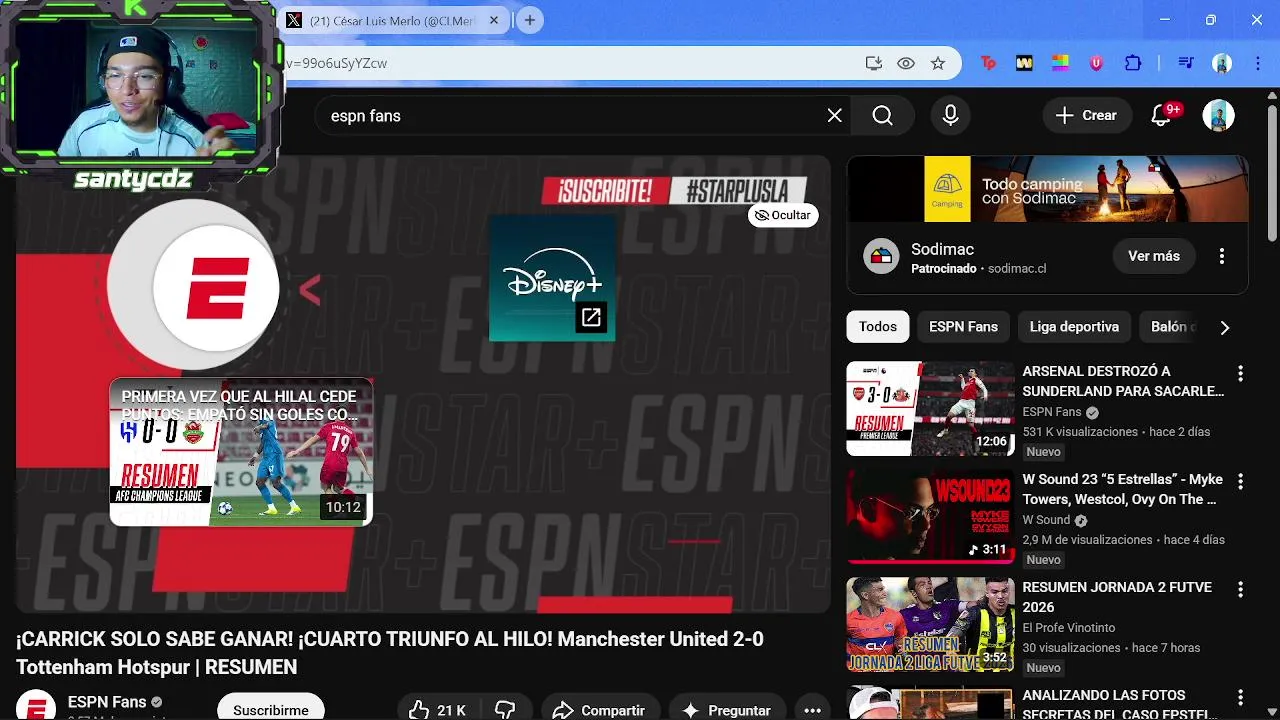The height and width of the screenshot is (720, 1280).
Task: Click El Profe Vinotinto channel name
Action: [x=1069, y=628]
